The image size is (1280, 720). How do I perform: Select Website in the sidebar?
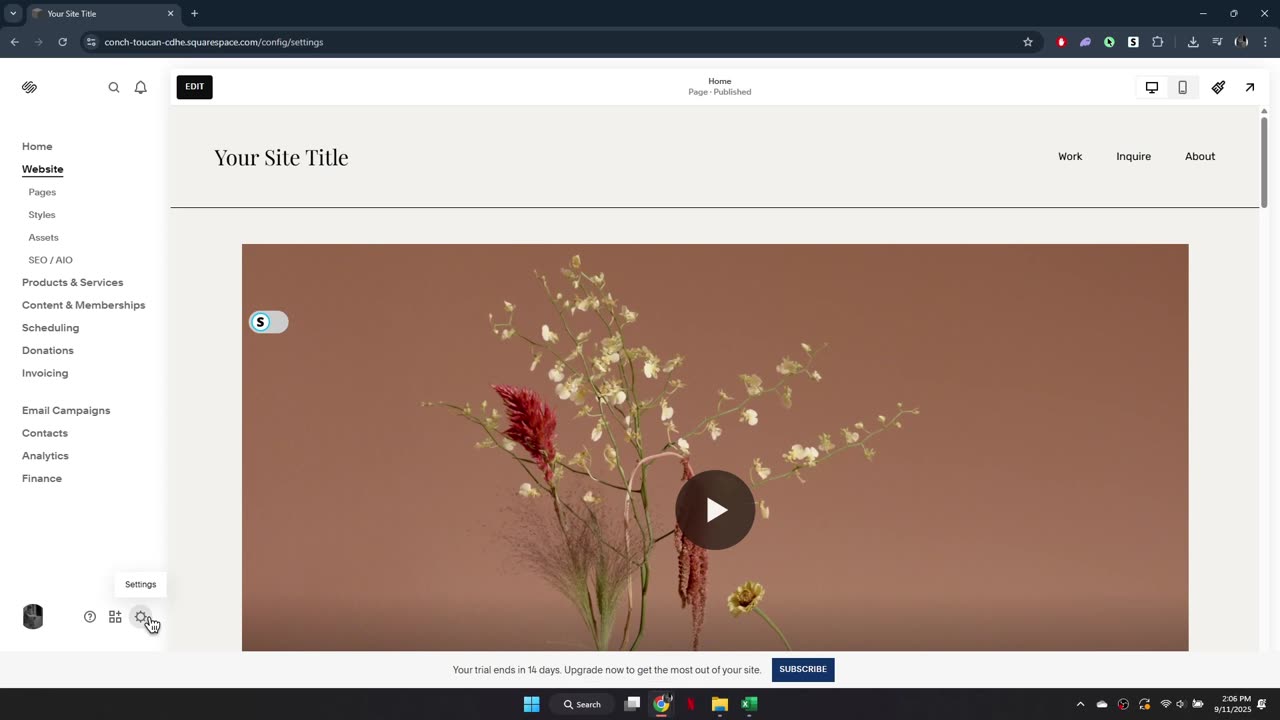43,169
